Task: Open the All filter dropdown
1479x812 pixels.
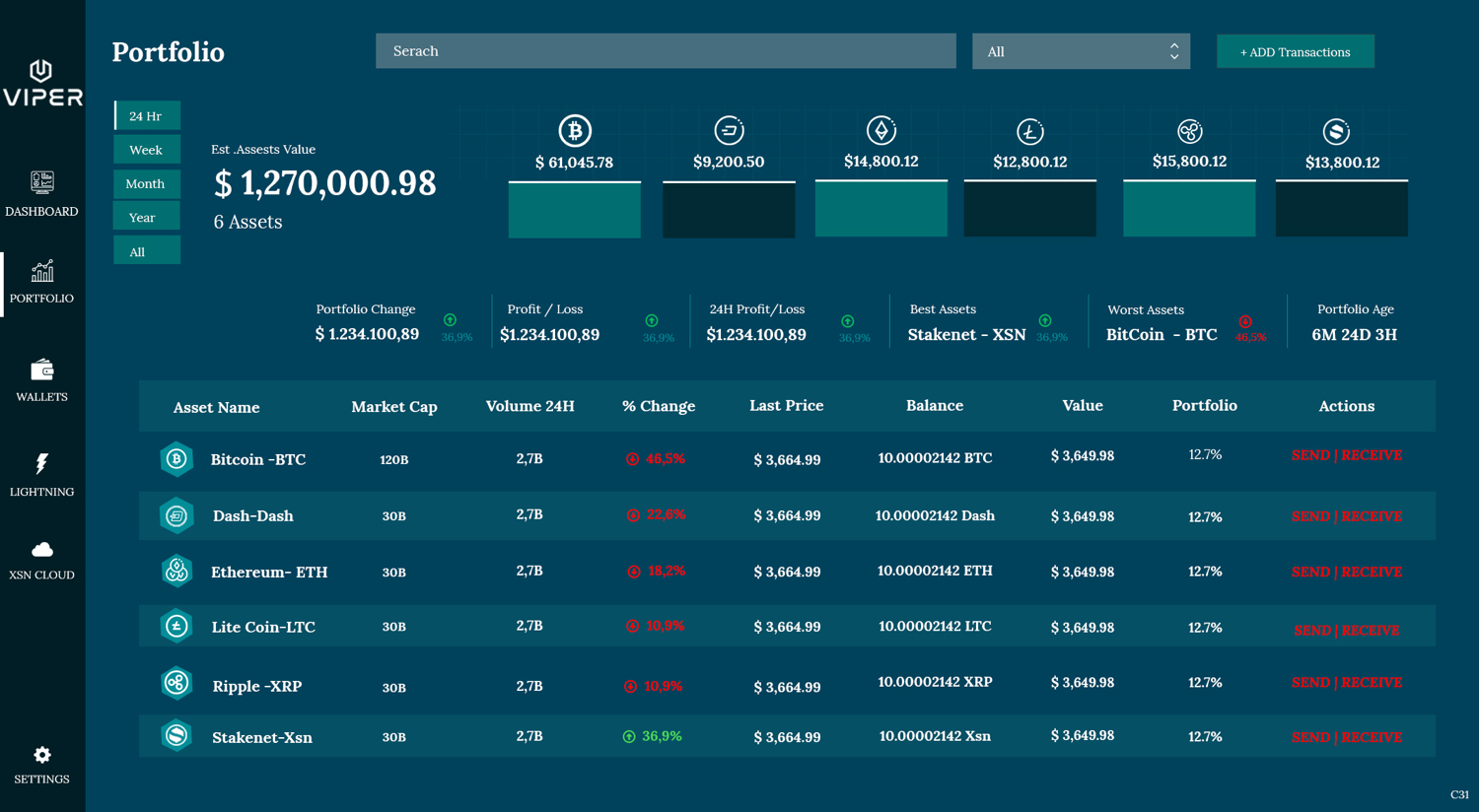Action: point(1081,51)
